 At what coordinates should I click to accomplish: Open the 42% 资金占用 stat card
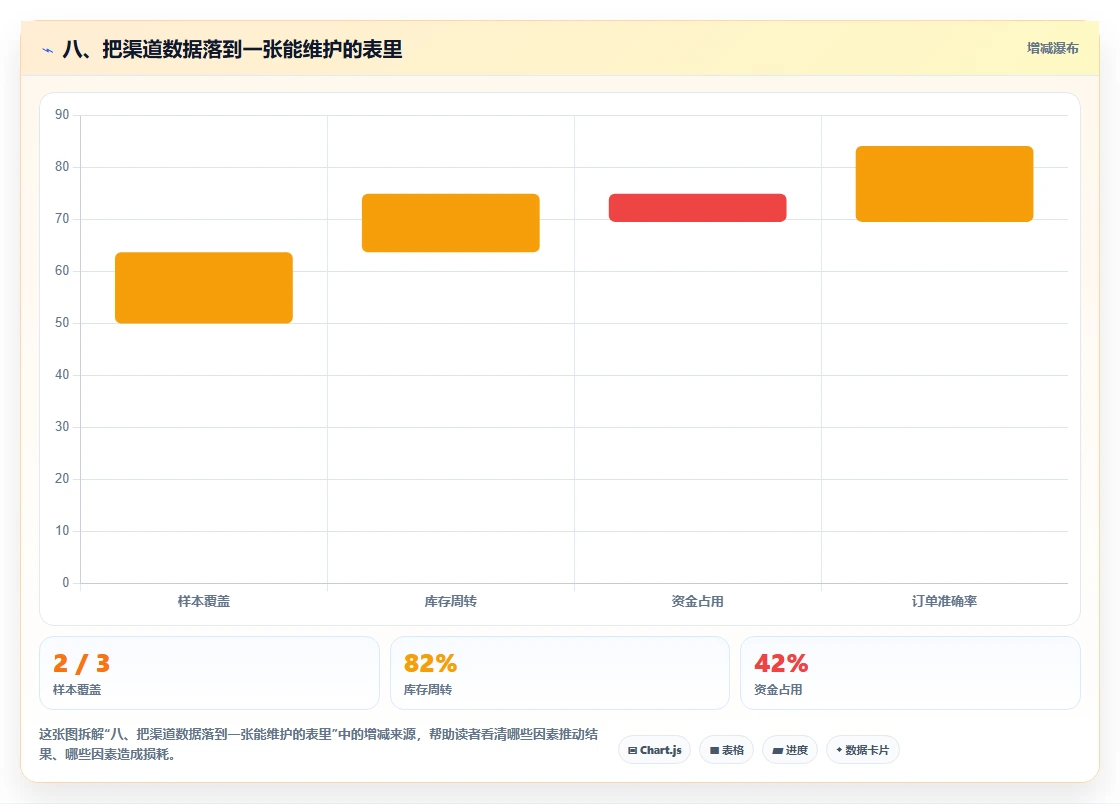pos(911,673)
